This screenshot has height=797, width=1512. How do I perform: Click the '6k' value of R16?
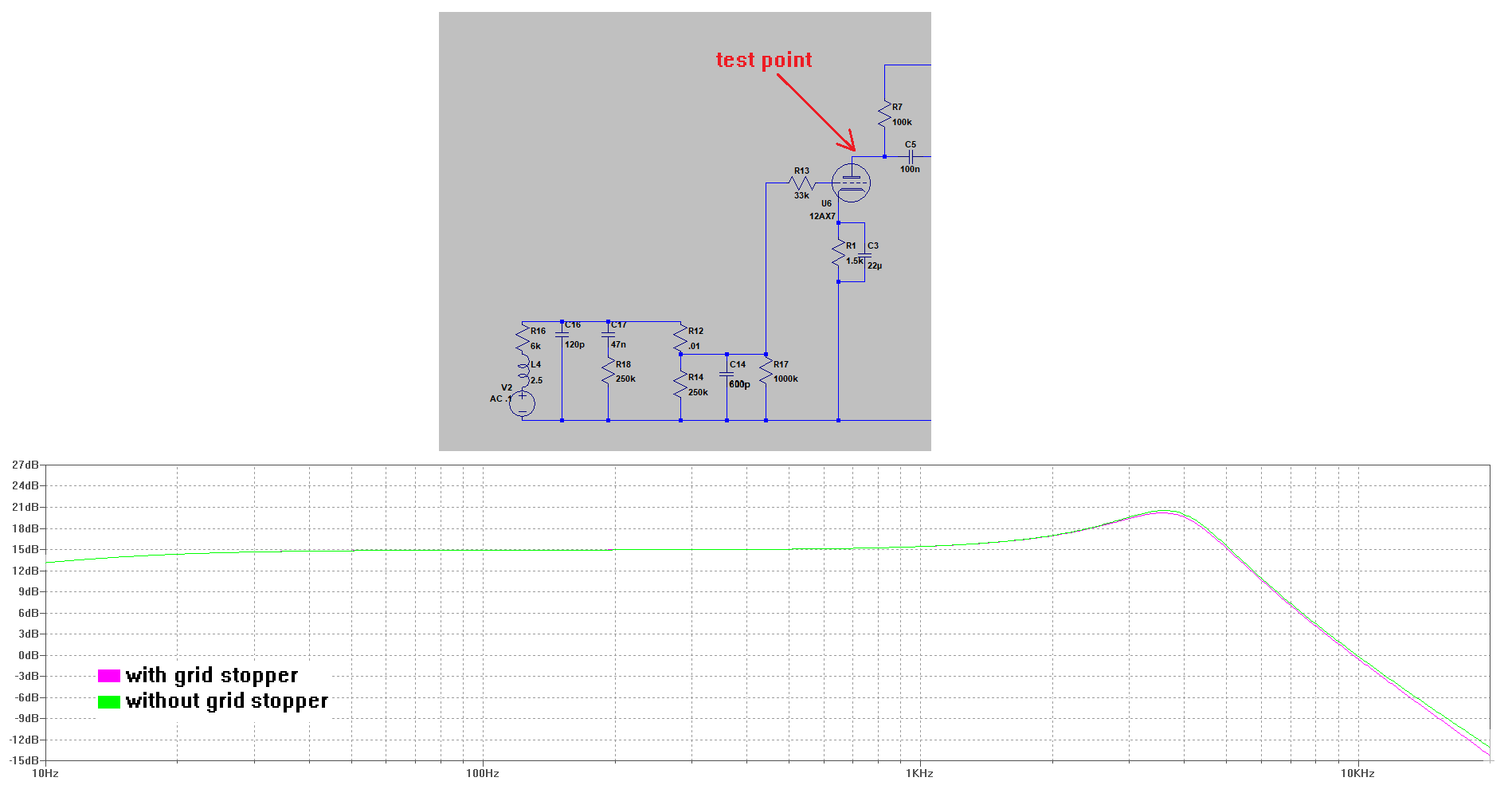click(x=535, y=346)
